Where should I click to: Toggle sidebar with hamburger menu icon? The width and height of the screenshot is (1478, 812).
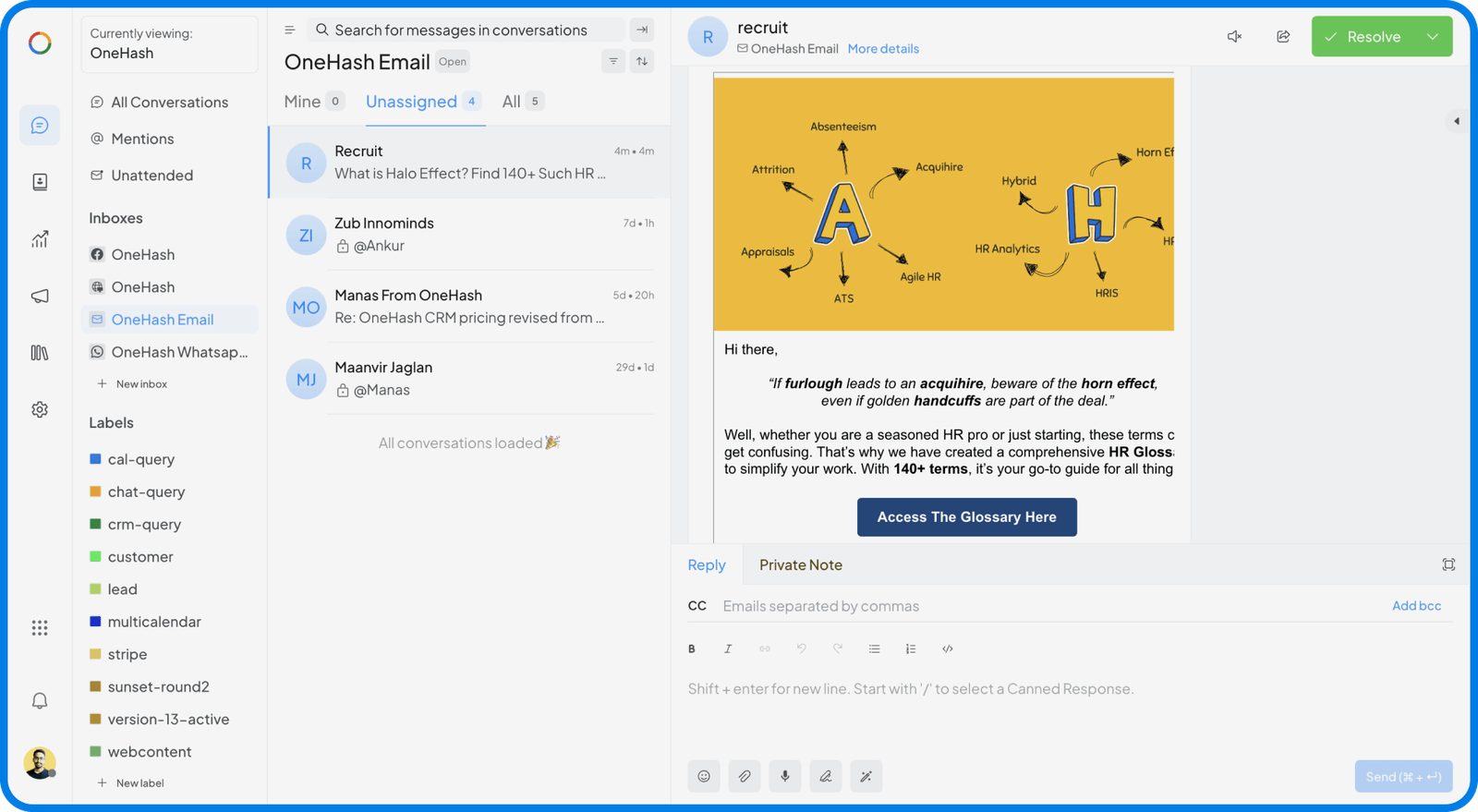coord(289,30)
